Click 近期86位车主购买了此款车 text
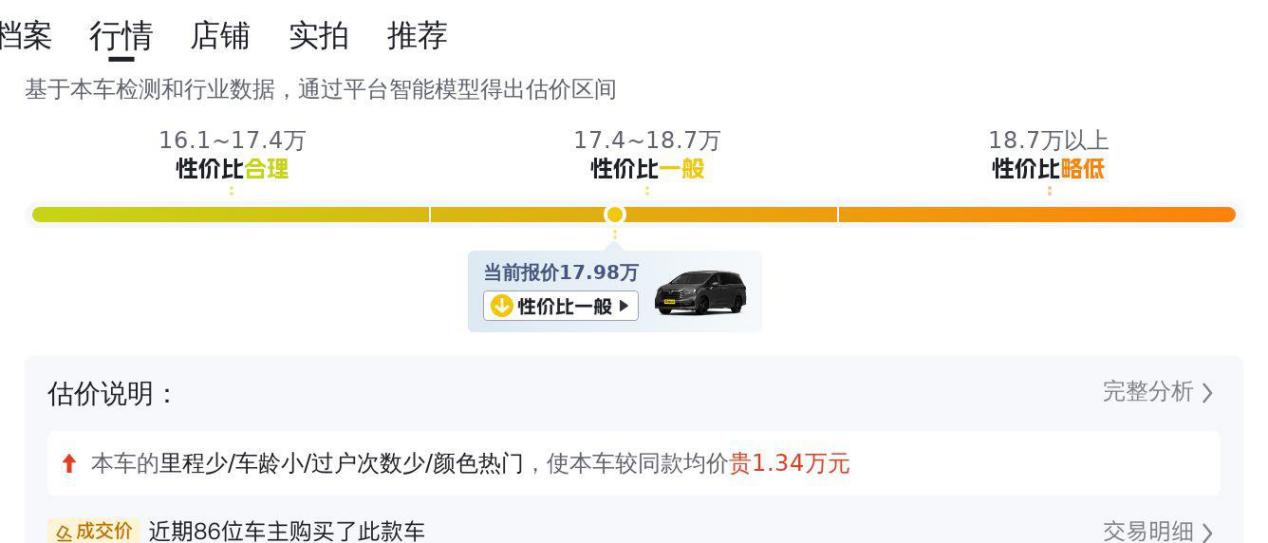This screenshot has width=1268, height=543. coord(286,531)
